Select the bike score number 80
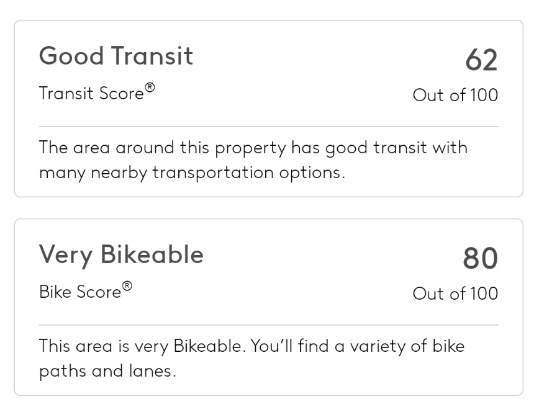This screenshot has height=416, width=534. point(480,258)
